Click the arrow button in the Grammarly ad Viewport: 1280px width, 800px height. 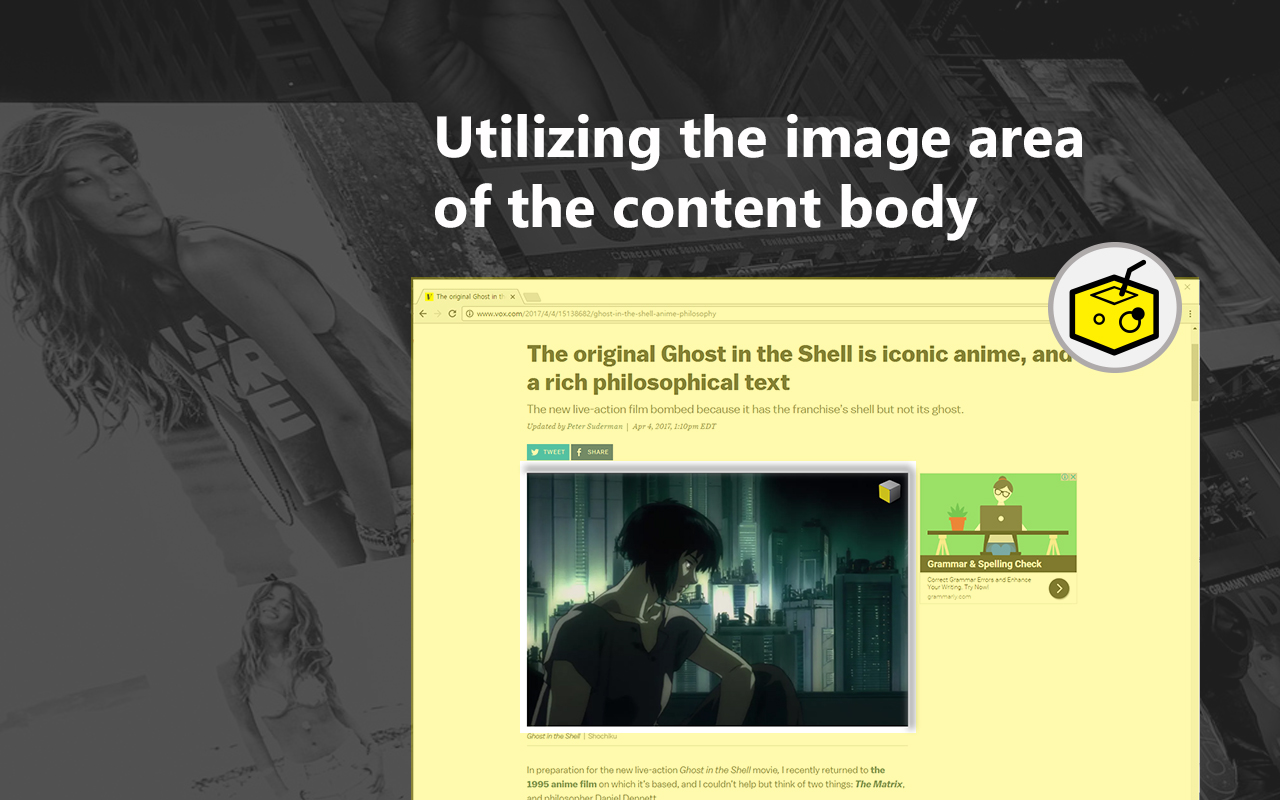1059,588
